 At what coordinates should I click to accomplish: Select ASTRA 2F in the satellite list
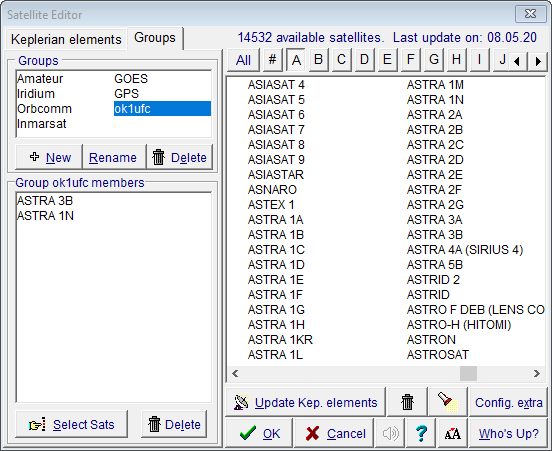[x=434, y=189]
